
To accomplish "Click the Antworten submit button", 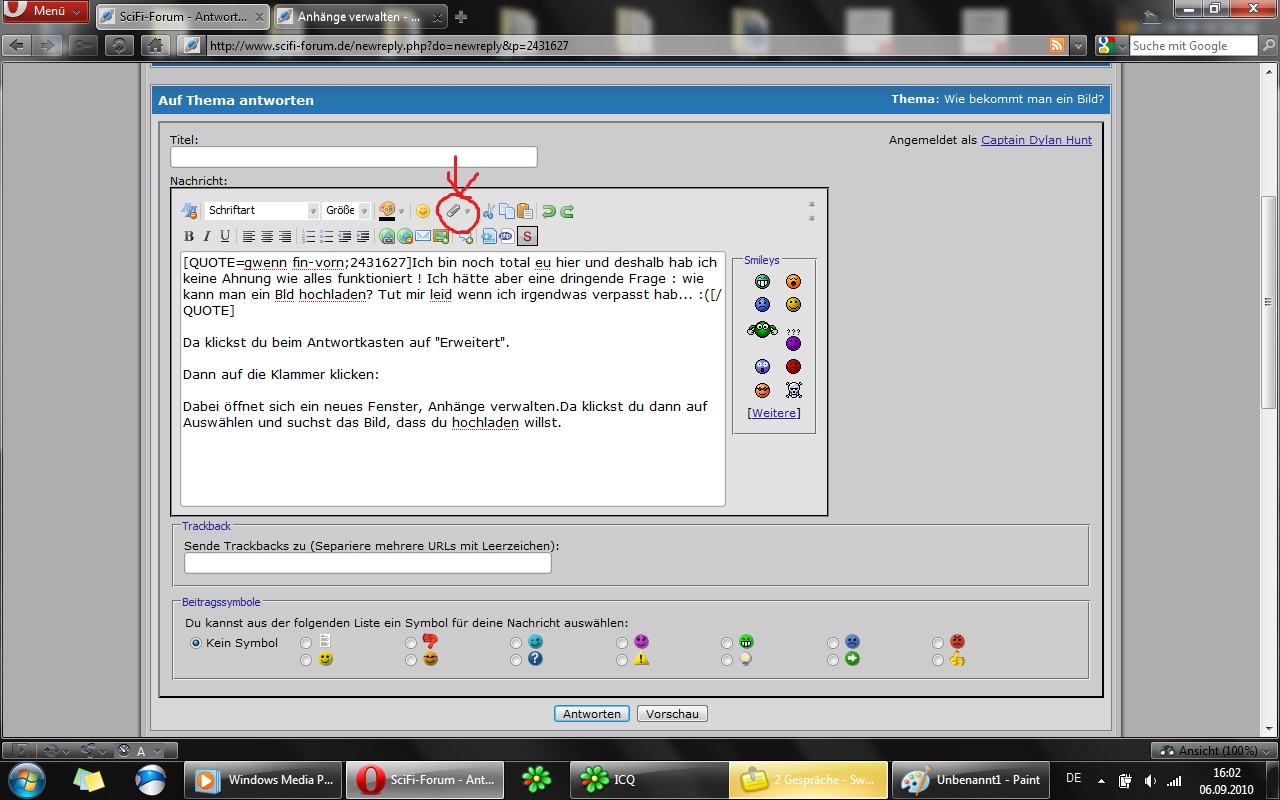I will click(x=592, y=714).
